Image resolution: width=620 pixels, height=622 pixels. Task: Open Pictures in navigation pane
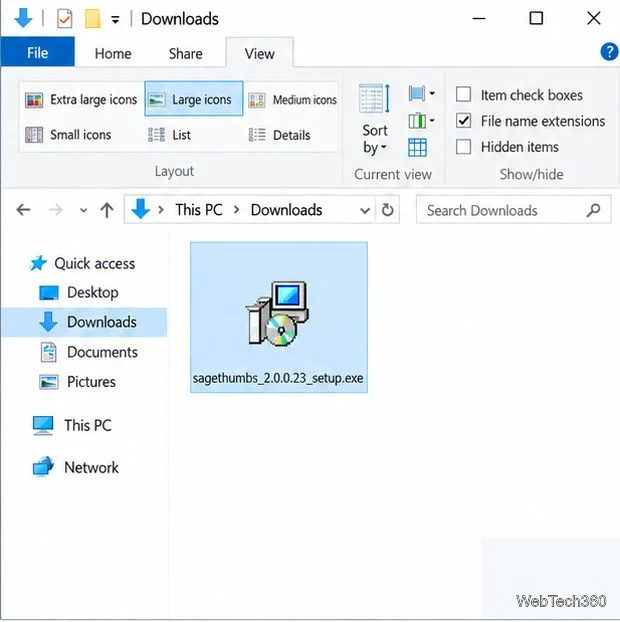pyautogui.click(x=78, y=382)
